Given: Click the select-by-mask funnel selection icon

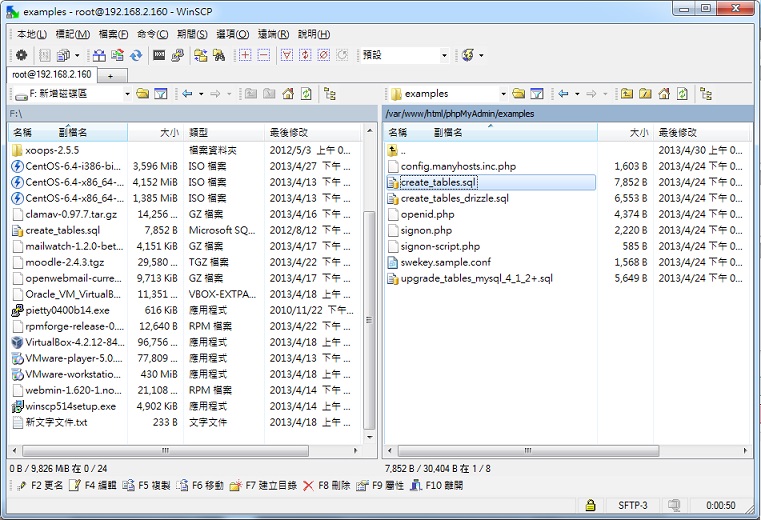Looking at the screenshot, I should coord(287,55).
